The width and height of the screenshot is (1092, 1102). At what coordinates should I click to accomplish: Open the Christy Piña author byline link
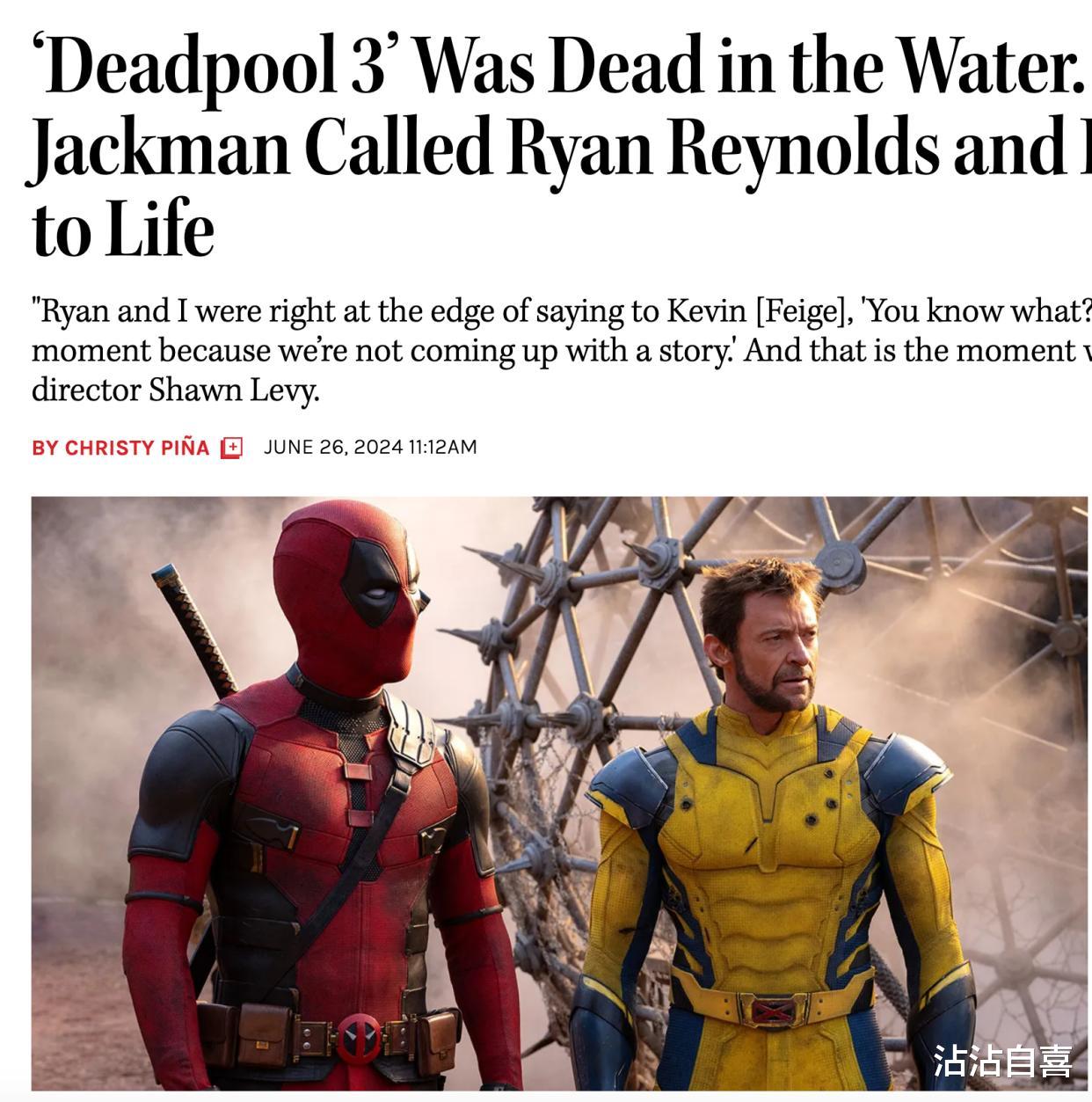[x=137, y=448]
